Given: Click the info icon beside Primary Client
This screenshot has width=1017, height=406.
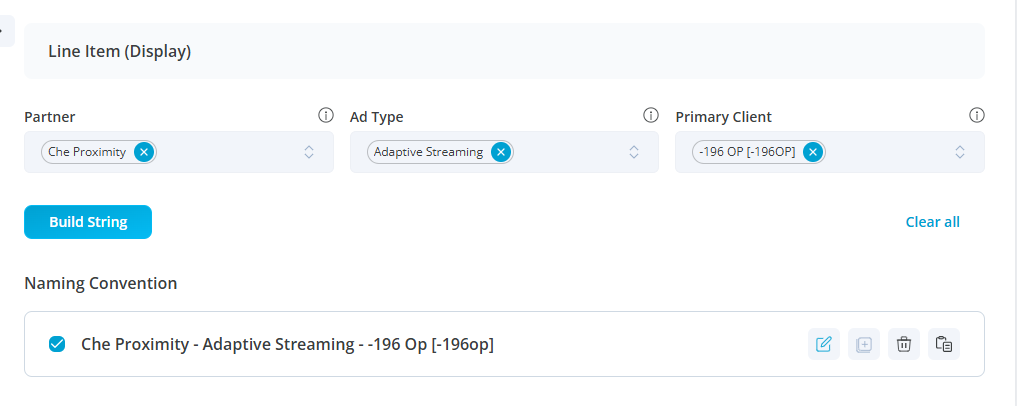Looking at the screenshot, I should coord(977,116).
